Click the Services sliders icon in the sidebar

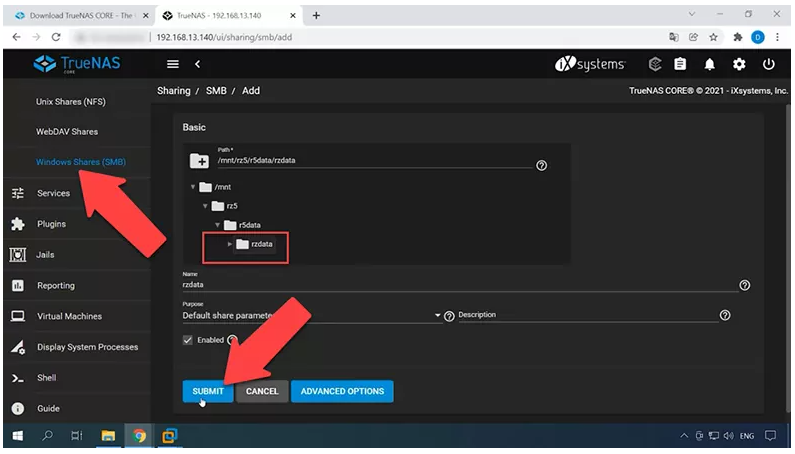(18, 193)
